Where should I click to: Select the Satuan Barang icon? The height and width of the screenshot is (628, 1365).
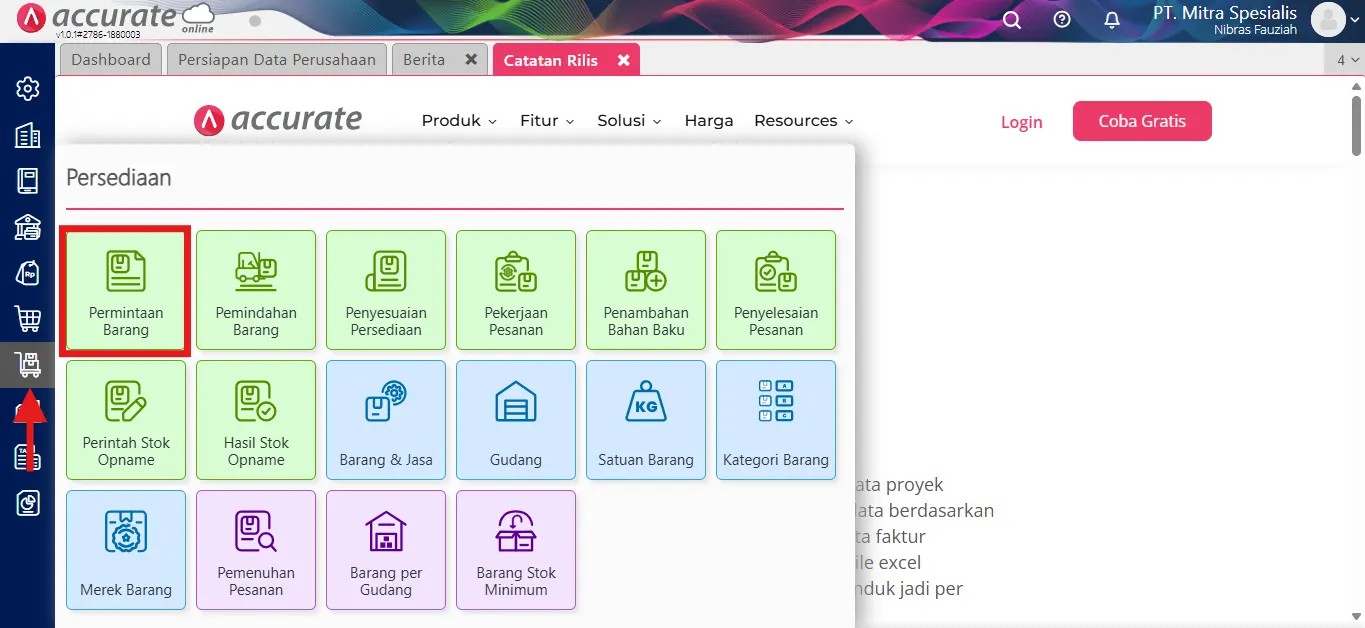(645, 420)
